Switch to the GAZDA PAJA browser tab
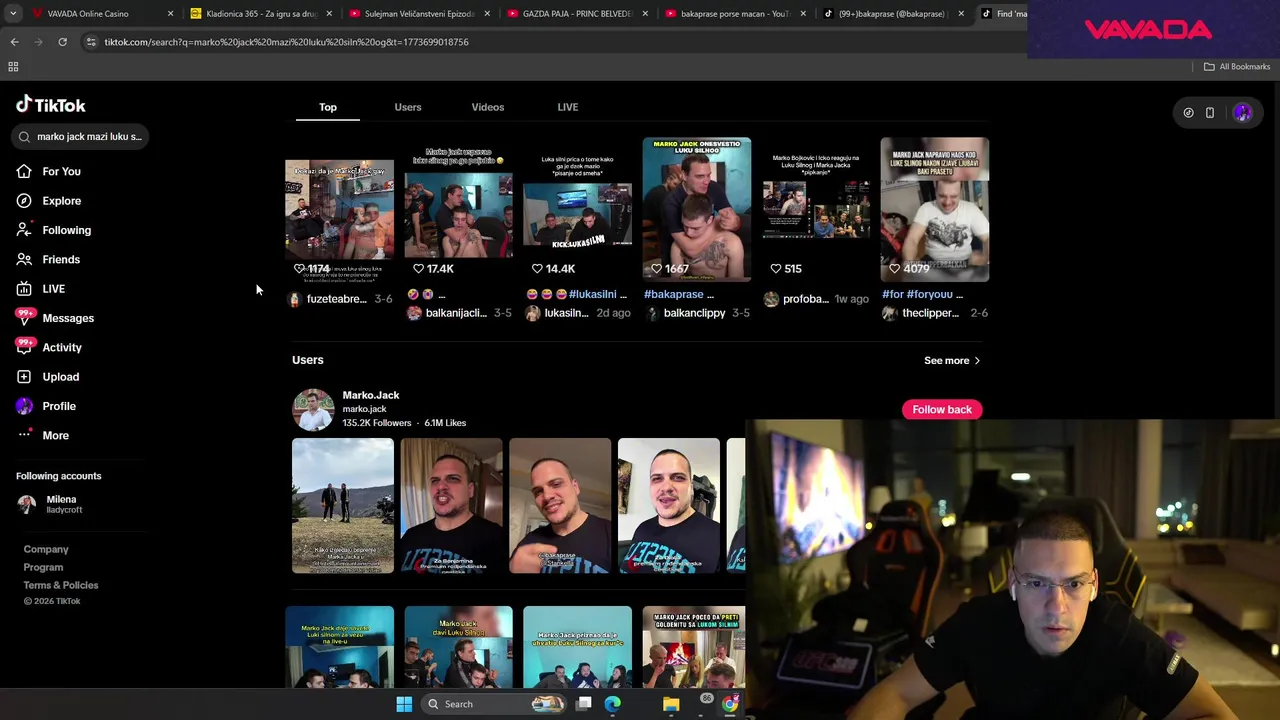The image size is (1280, 720). pyautogui.click(x=577, y=14)
